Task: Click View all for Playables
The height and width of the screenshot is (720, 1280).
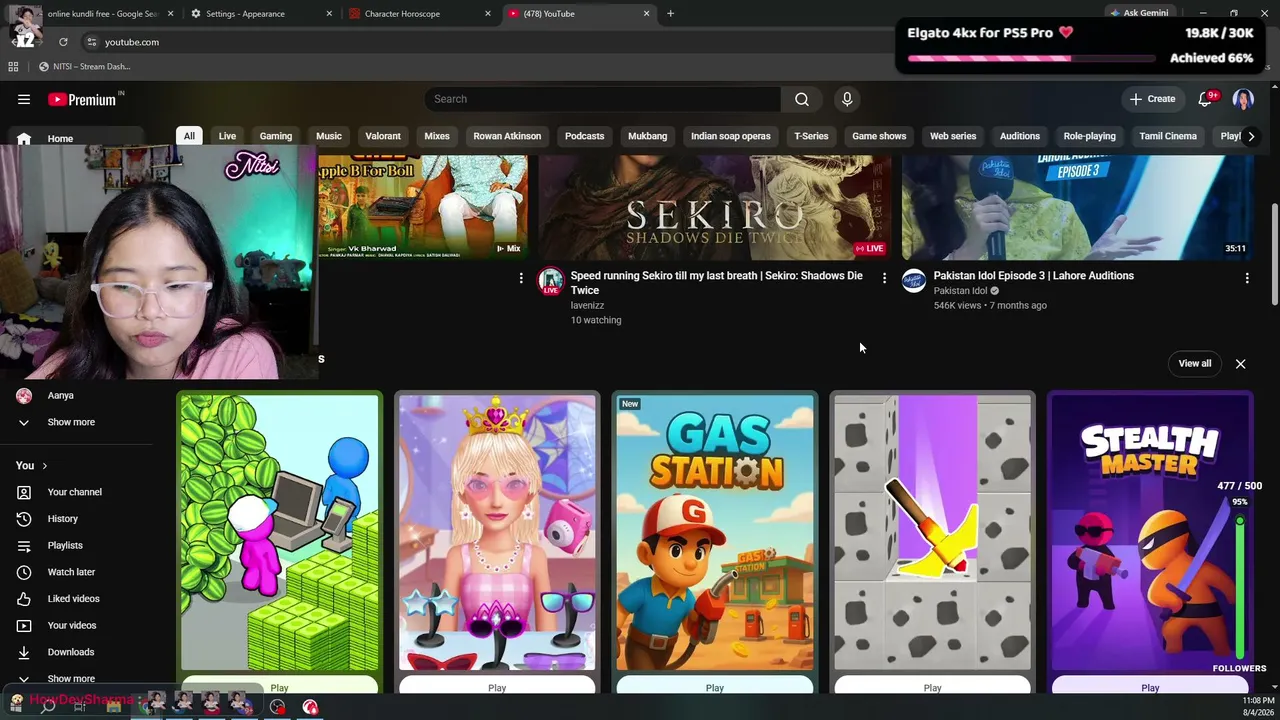Action: (x=1195, y=364)
